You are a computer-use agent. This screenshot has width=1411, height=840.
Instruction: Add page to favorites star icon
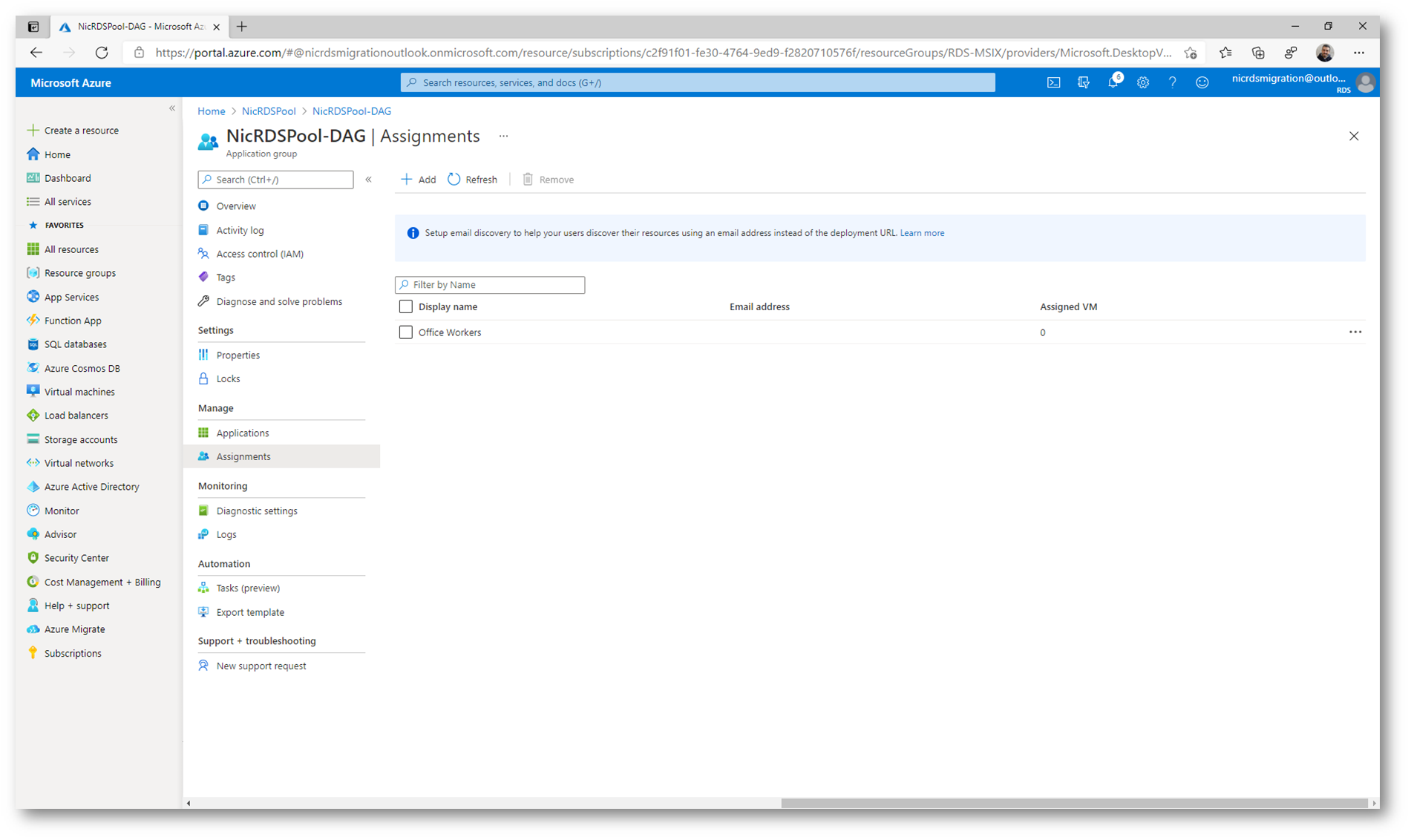[x=1191, y=53]
